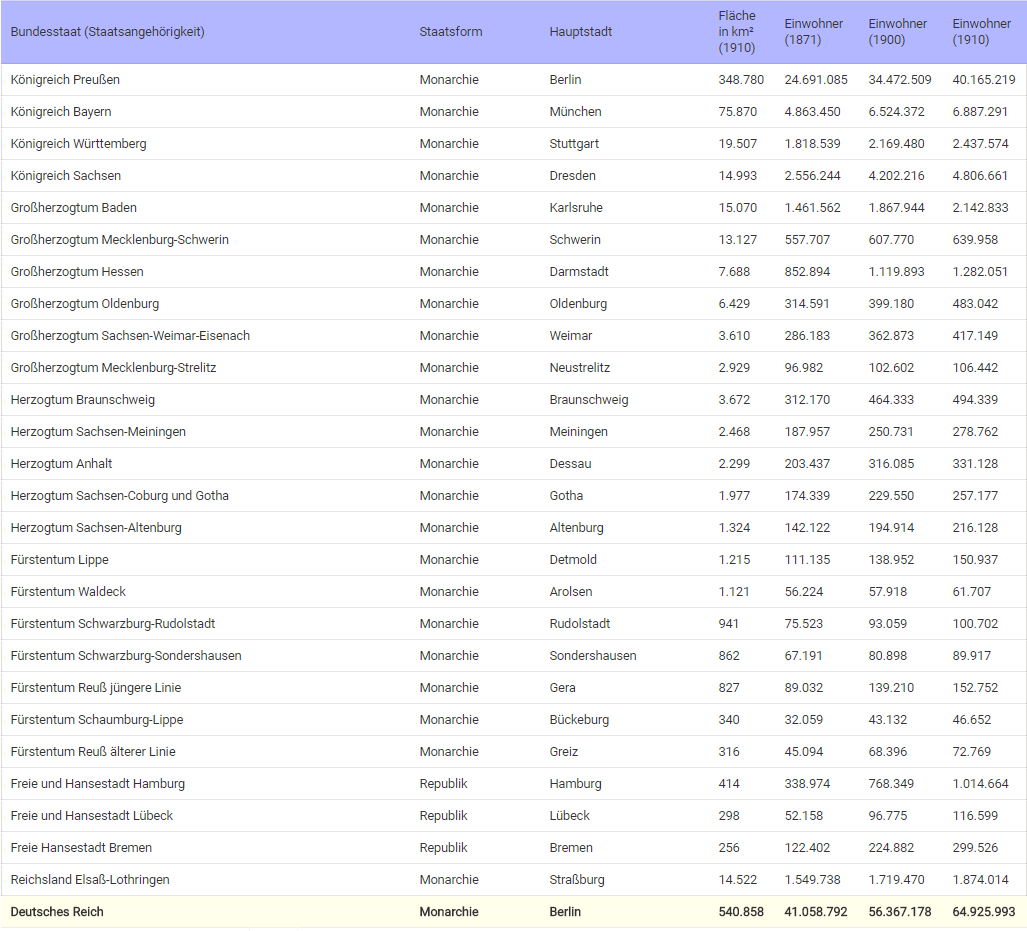Select the Fürstentum Reuß älterer Linie cell
The height and width of the screenshot is (931, 1027).
click(x=93, y=751)
